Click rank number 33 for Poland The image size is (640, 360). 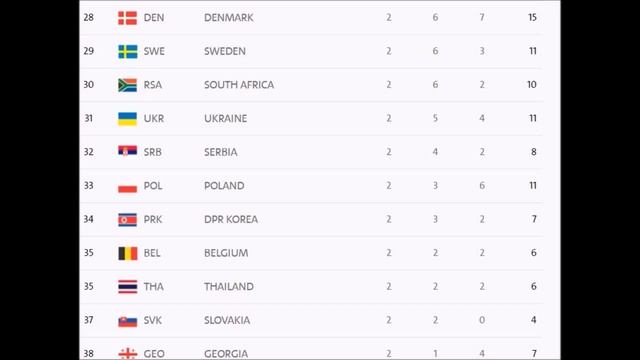tap(89, 186)
